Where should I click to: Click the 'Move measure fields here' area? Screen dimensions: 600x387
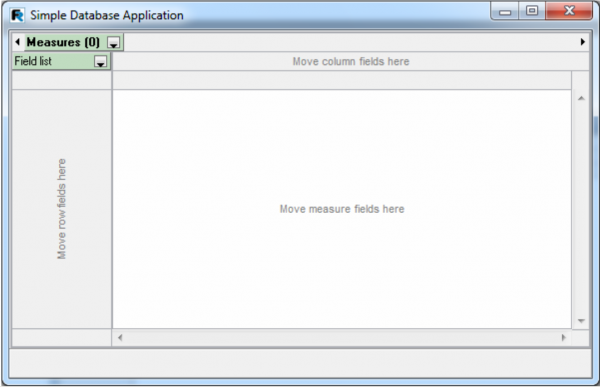pyautogui.click(x=342, y=209)
